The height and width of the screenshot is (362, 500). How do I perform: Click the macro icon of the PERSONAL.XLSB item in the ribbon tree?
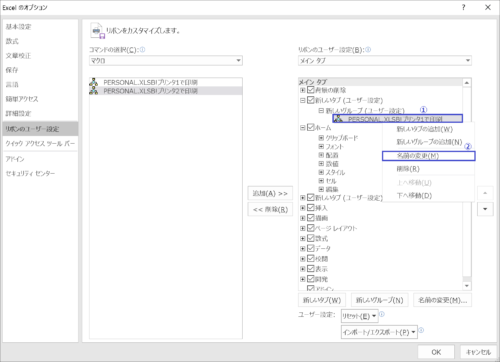(339, 119)
